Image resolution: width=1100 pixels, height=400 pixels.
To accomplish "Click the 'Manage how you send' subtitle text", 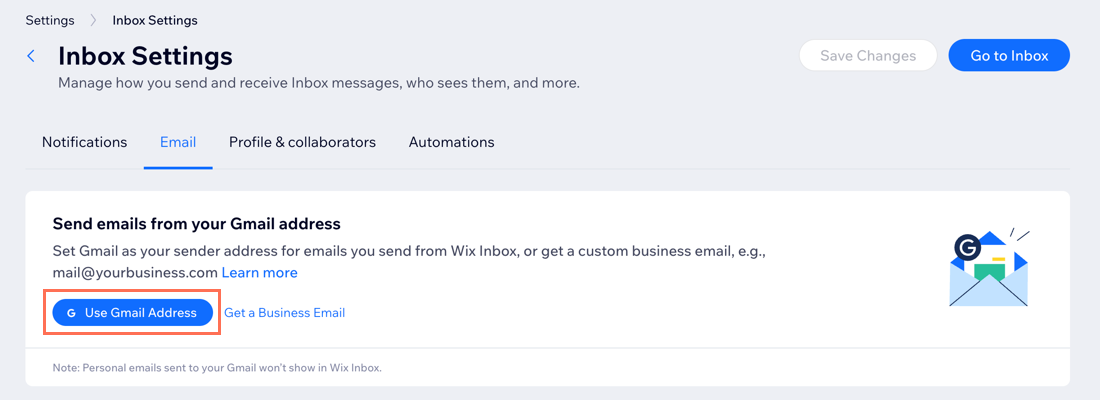I will pyautogui.click(x=319, y=84).
